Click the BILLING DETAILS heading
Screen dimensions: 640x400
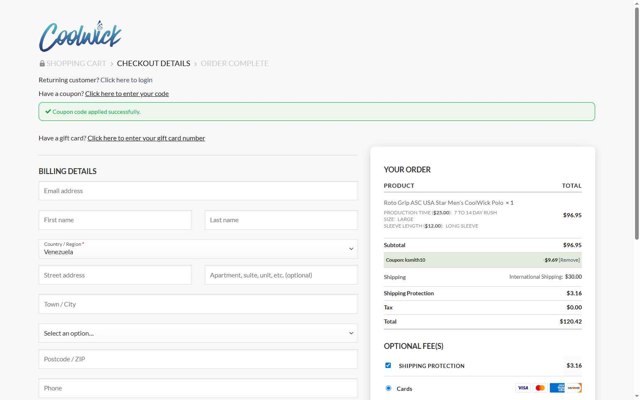tap(67, 171)
